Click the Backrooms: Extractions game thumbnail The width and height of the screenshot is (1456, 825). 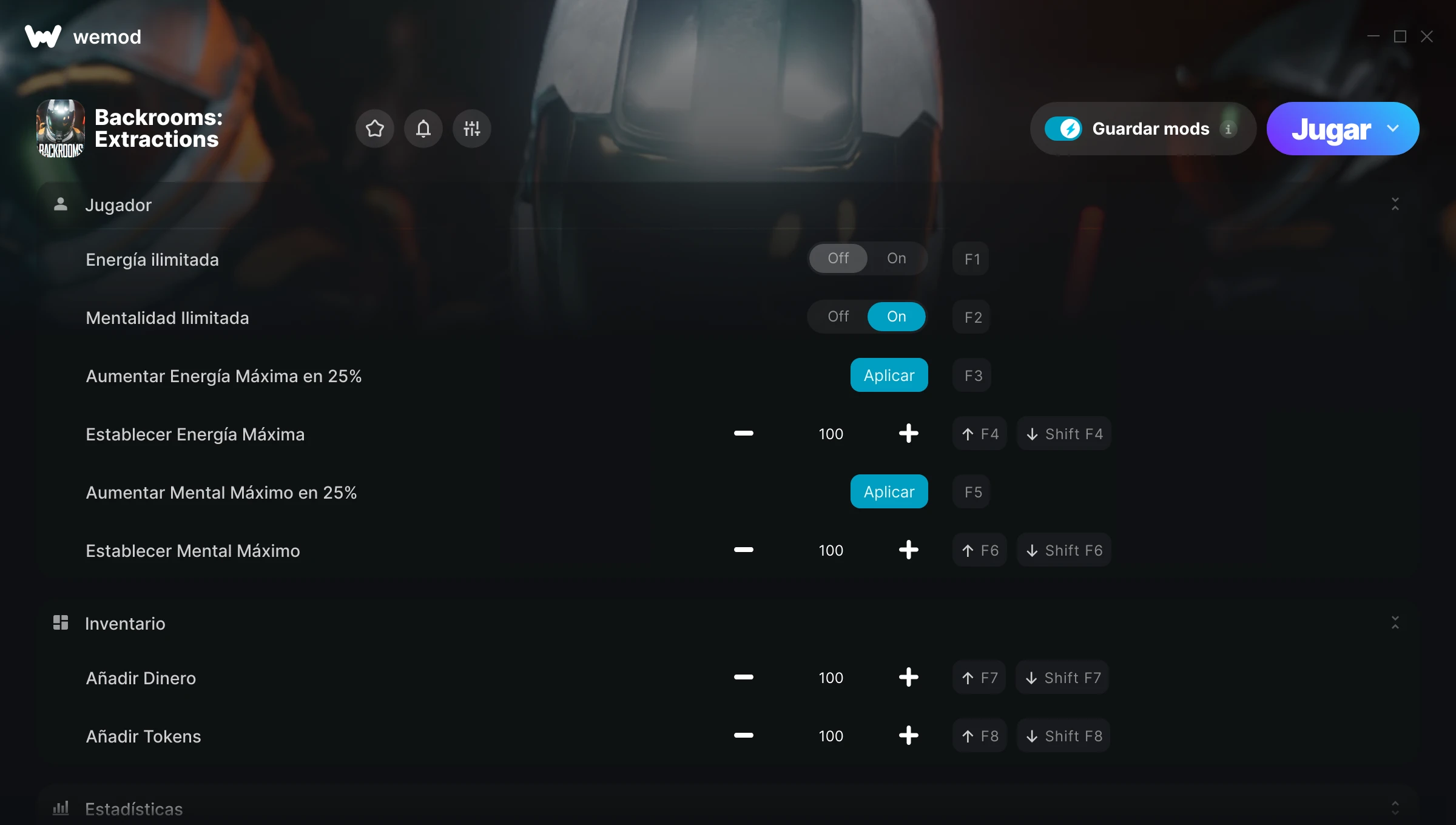61,129
